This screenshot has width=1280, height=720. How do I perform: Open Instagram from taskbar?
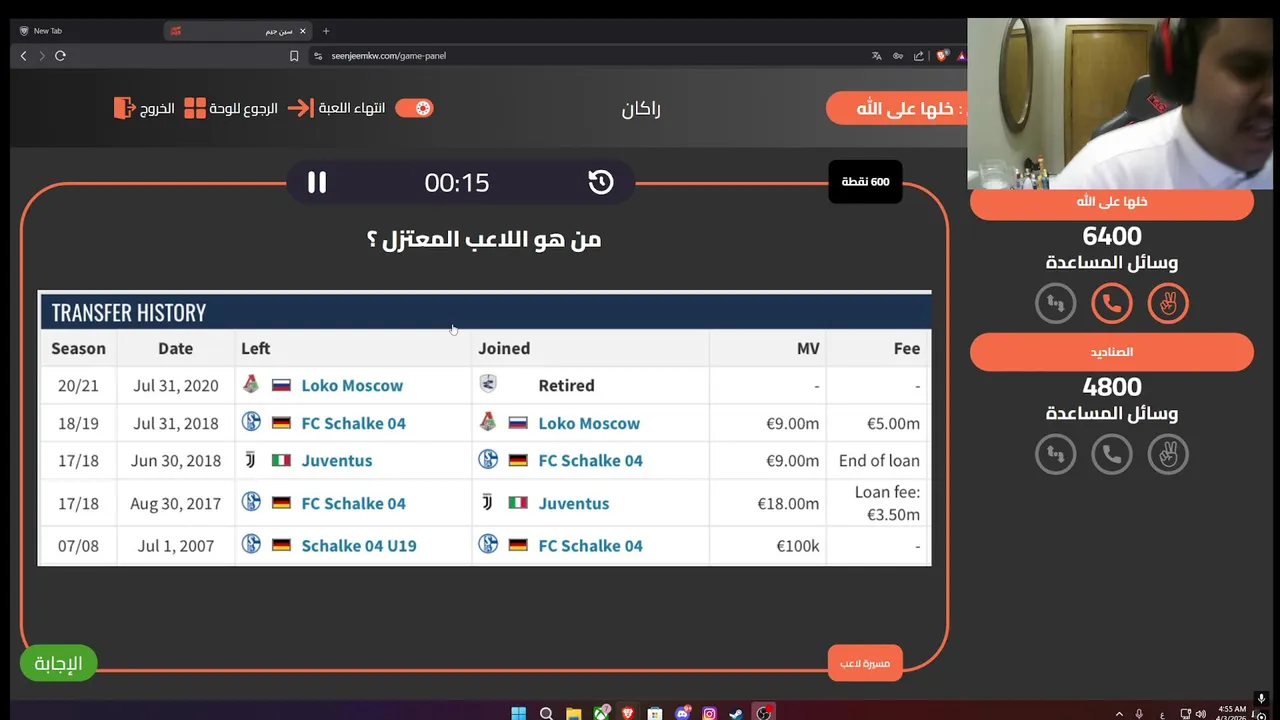[709, 713]
